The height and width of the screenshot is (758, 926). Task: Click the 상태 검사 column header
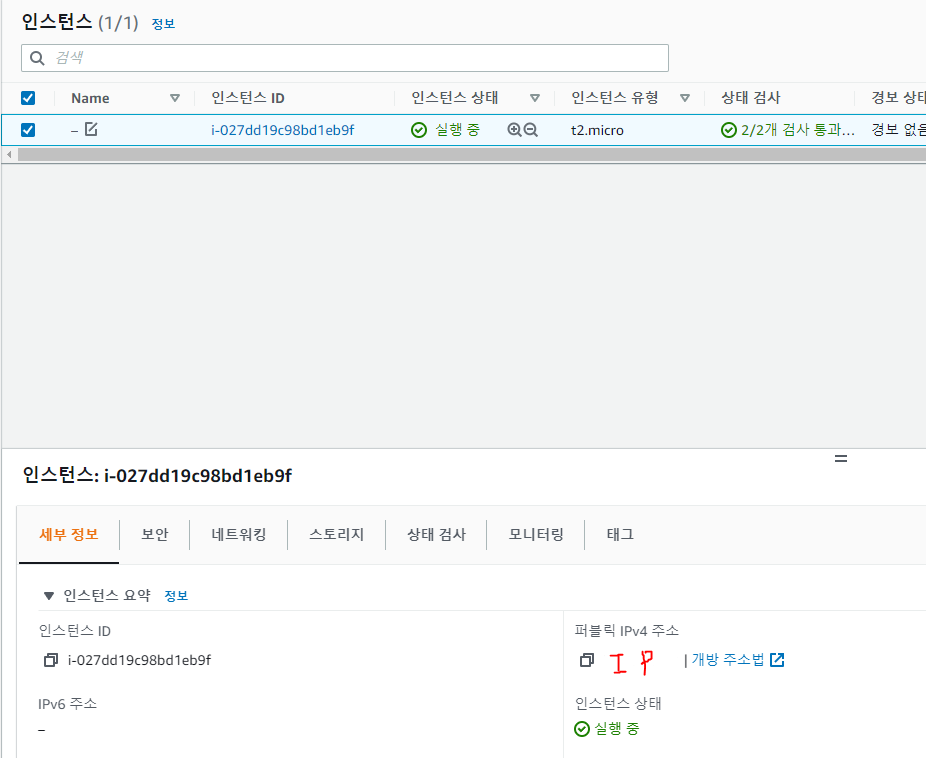(751, 98)
